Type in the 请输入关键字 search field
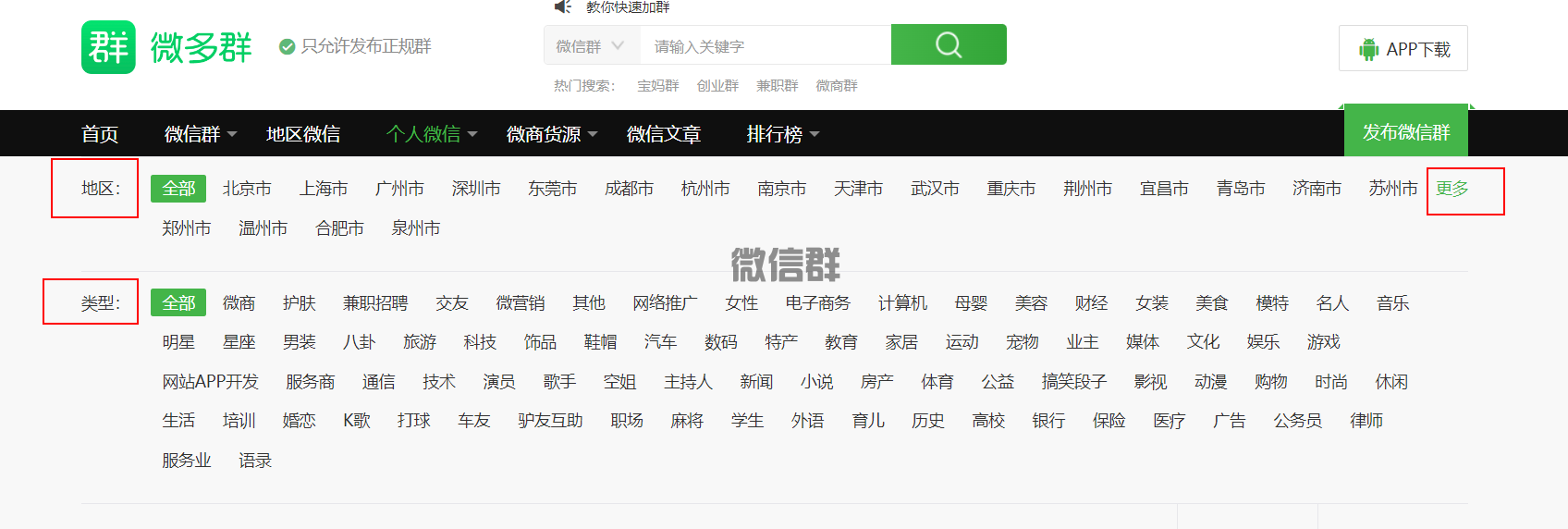The height and width of the screenshot is (529, 1568). coord(766,46)
